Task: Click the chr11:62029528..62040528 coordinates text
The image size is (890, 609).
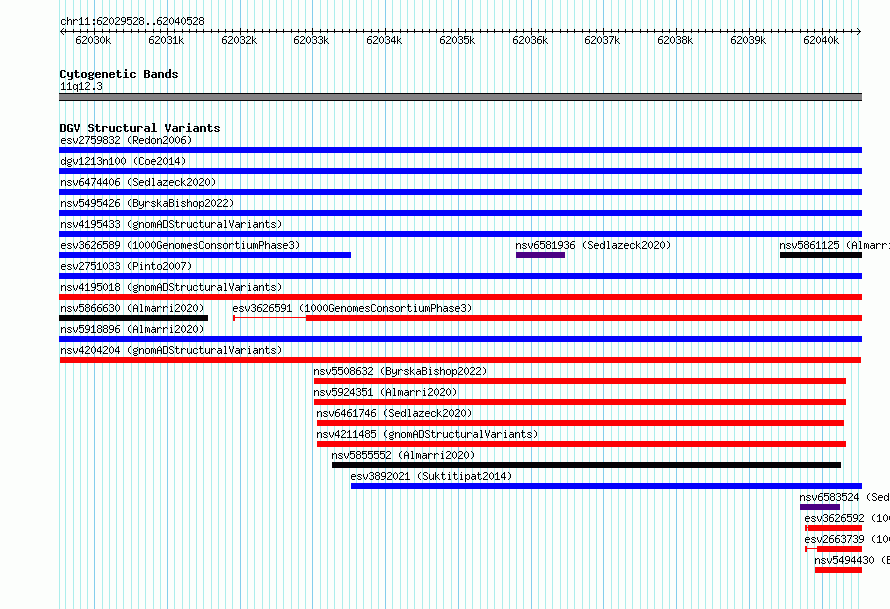Action: (132, 21)
